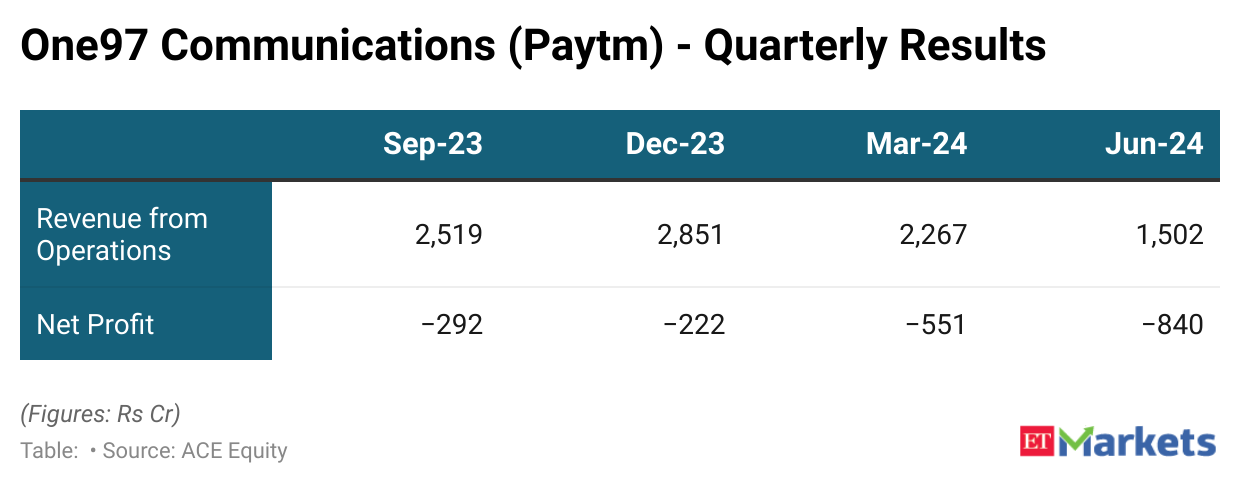Click the Revenue from Operations row label
The width and height of the screenshot is (1240, 484).
(122, 234)
